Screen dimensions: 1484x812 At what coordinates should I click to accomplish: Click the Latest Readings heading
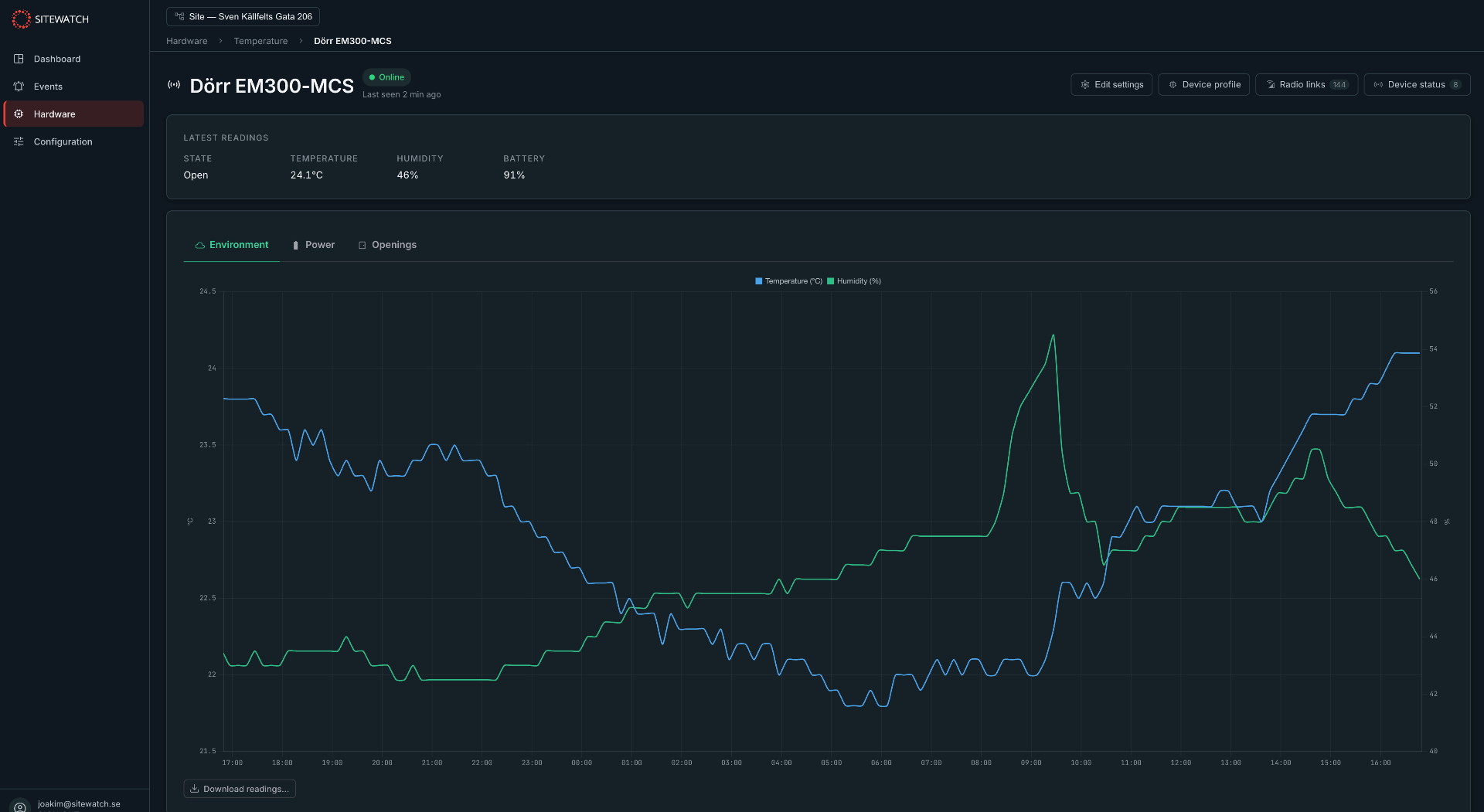coord(226,138)
